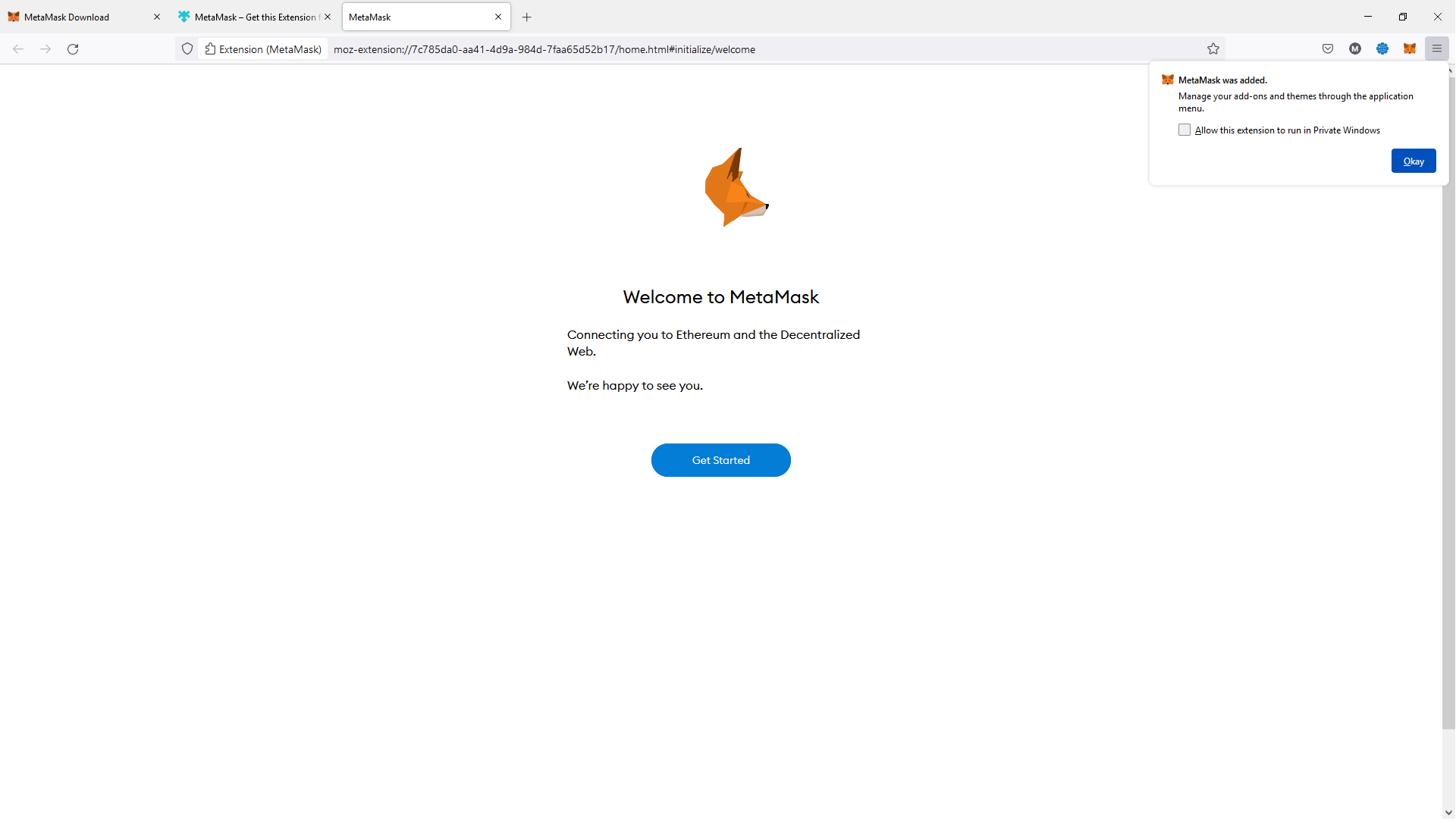This screenshot has height=821, width=1456.
Task: Open the Save to Pocket icon
Action: [1328, 49]
